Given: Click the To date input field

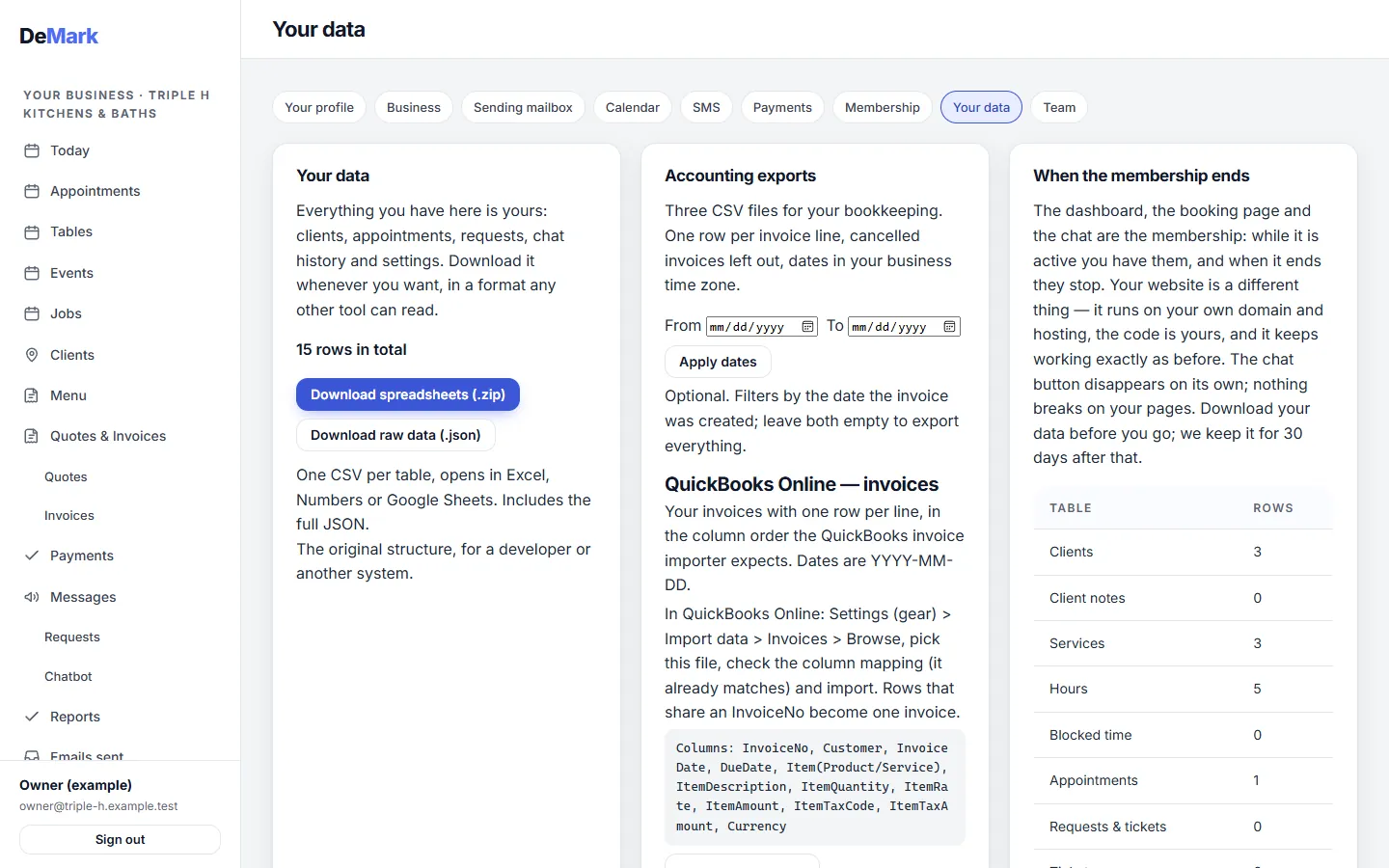Looking at the screenshot, I should (x=904, y=327).
